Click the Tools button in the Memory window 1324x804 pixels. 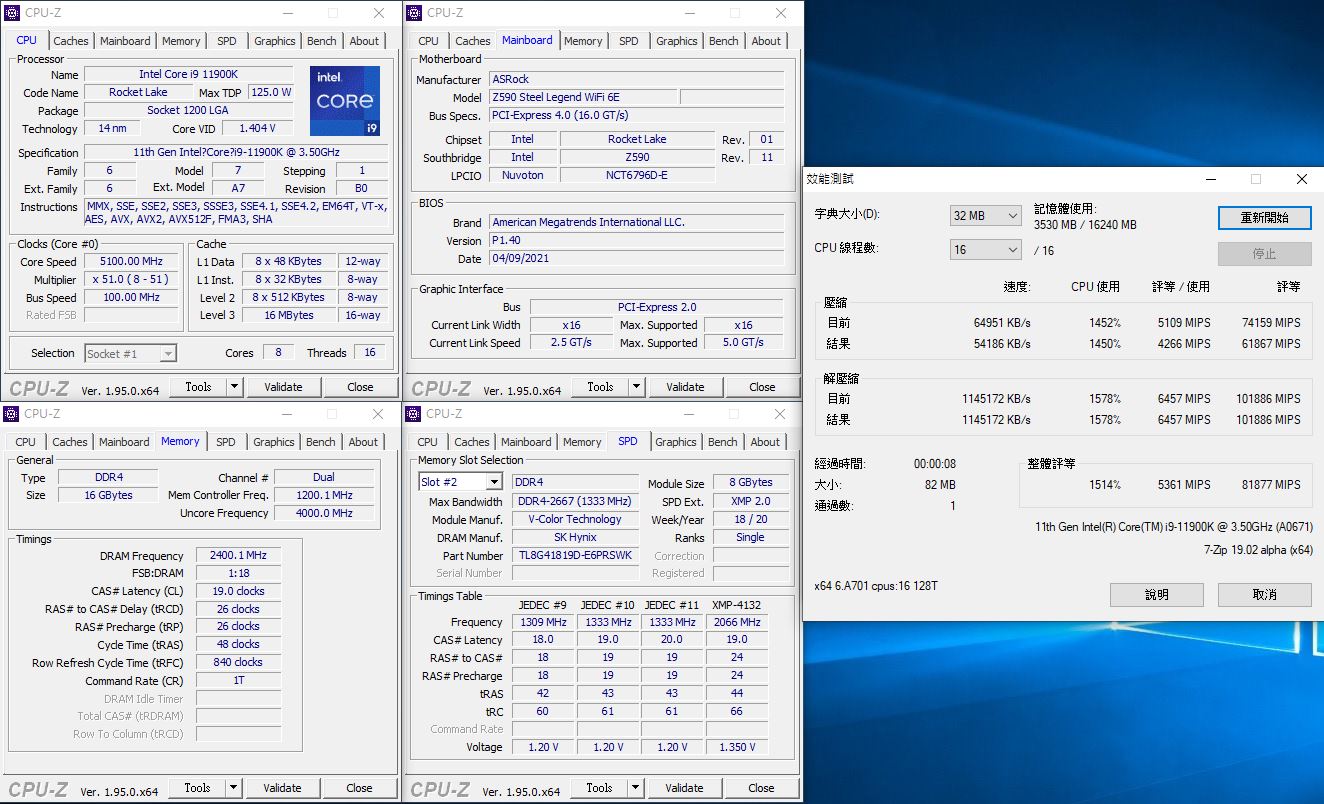(197, 788)
